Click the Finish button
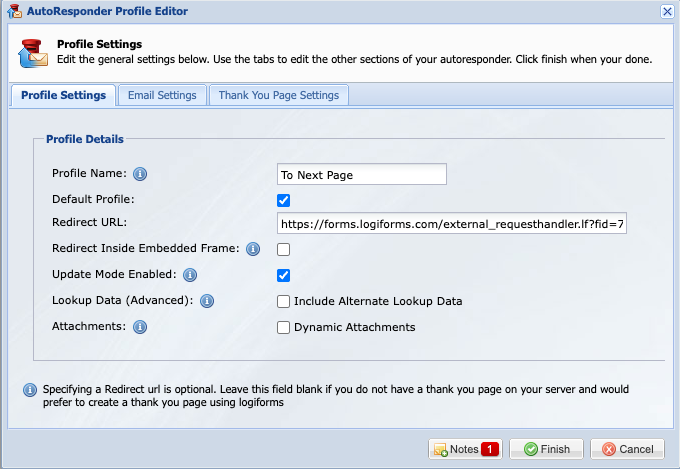680x469 pixels. 546,449
